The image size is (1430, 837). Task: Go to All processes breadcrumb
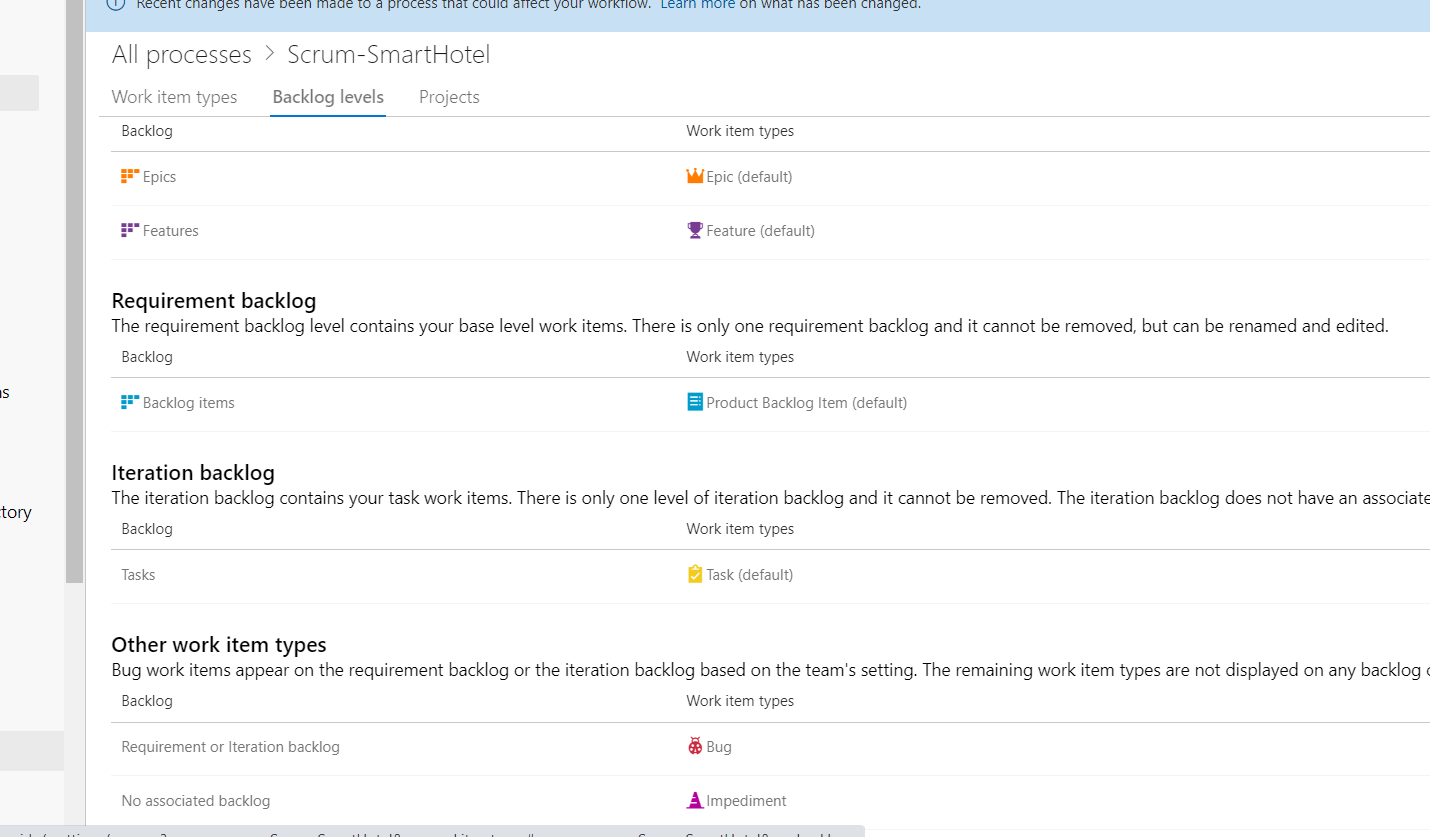pos(182,54)
